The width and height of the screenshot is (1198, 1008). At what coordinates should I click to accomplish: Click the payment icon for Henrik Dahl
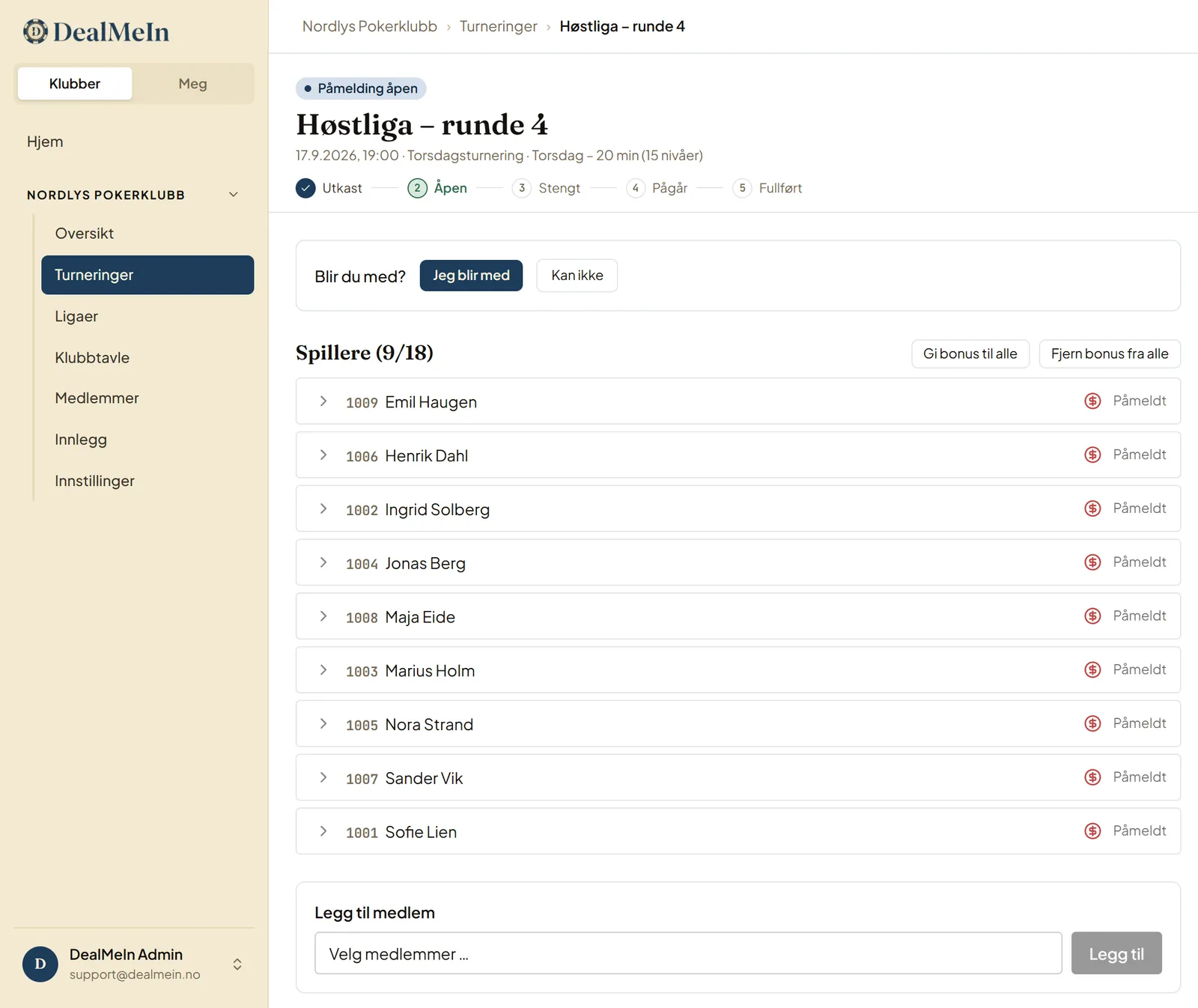1092,455
